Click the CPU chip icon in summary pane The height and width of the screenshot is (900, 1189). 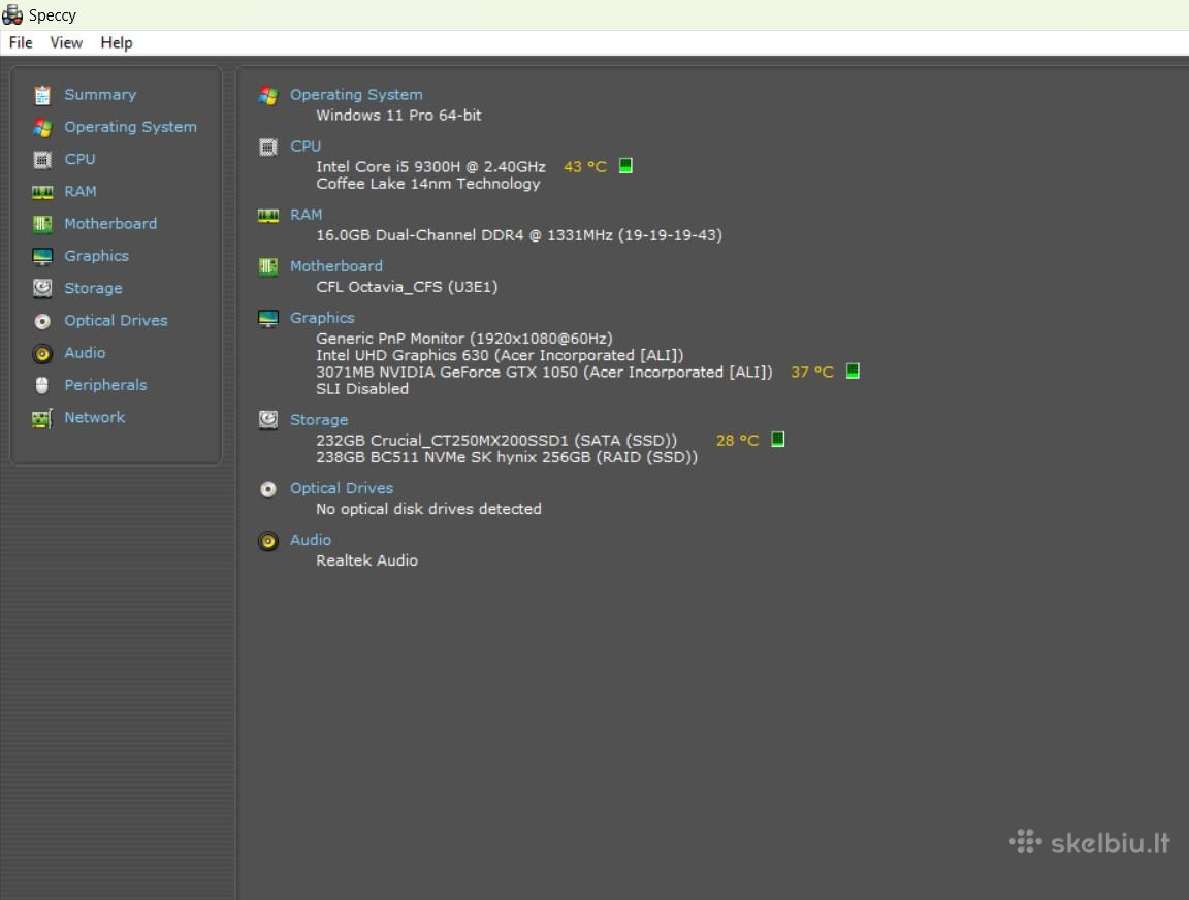click(268, 147)
